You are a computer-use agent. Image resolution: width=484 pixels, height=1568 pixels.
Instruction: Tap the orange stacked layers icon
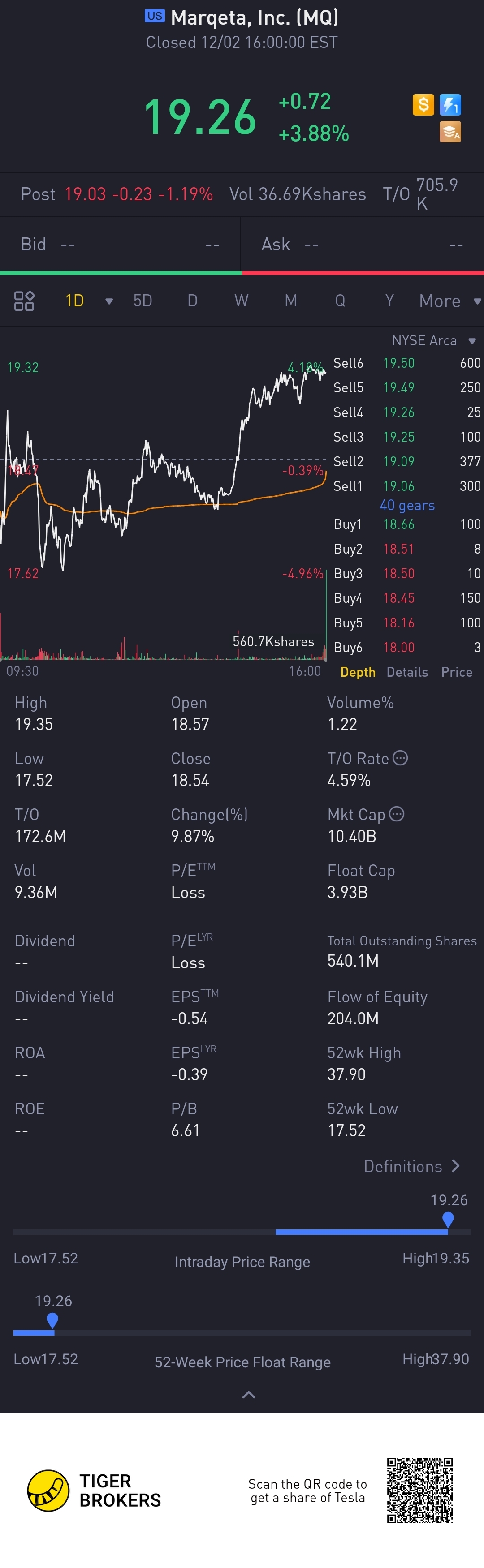[x=450, y=132]
